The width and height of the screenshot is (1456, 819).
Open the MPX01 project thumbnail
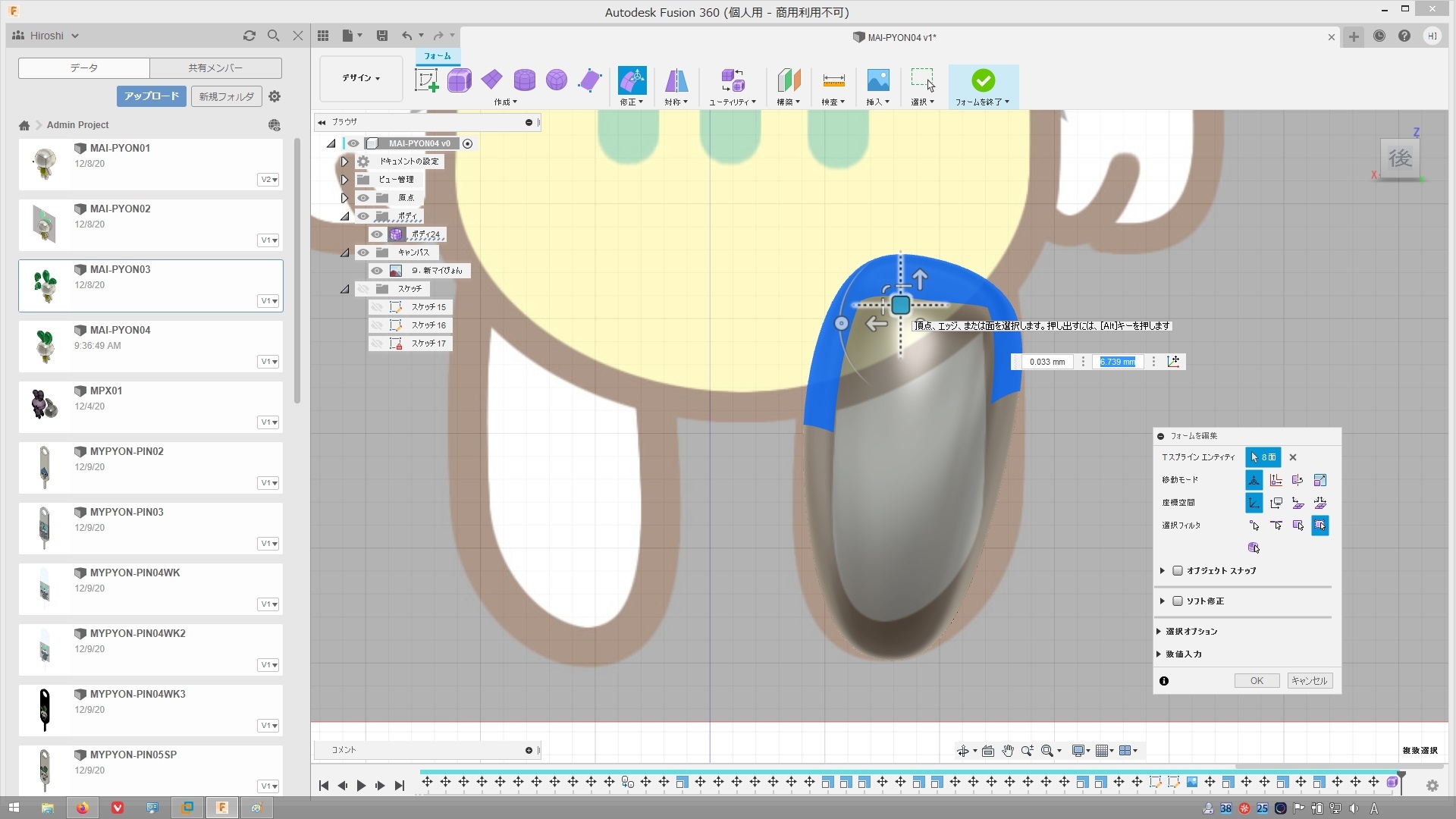point(45,404)
